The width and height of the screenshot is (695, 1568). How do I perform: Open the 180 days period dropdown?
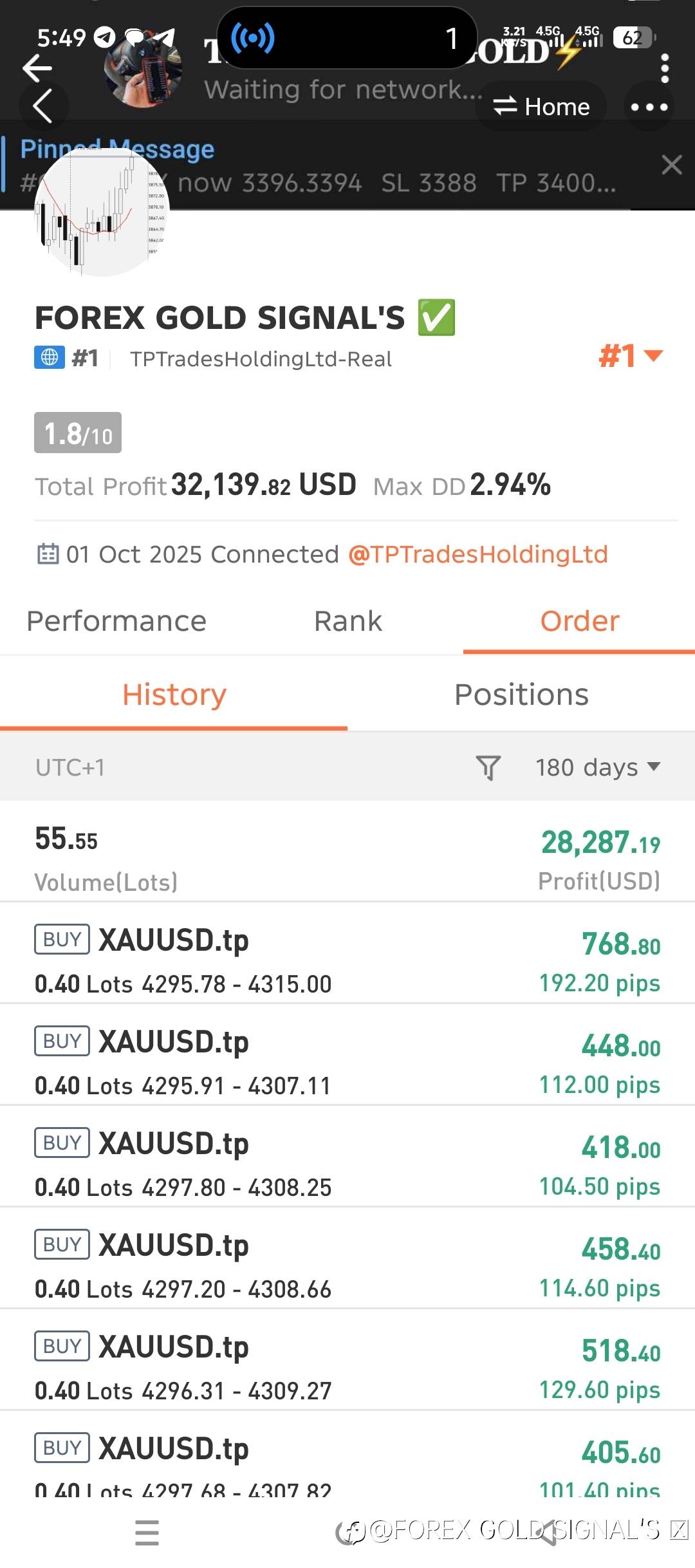point(597,767)
